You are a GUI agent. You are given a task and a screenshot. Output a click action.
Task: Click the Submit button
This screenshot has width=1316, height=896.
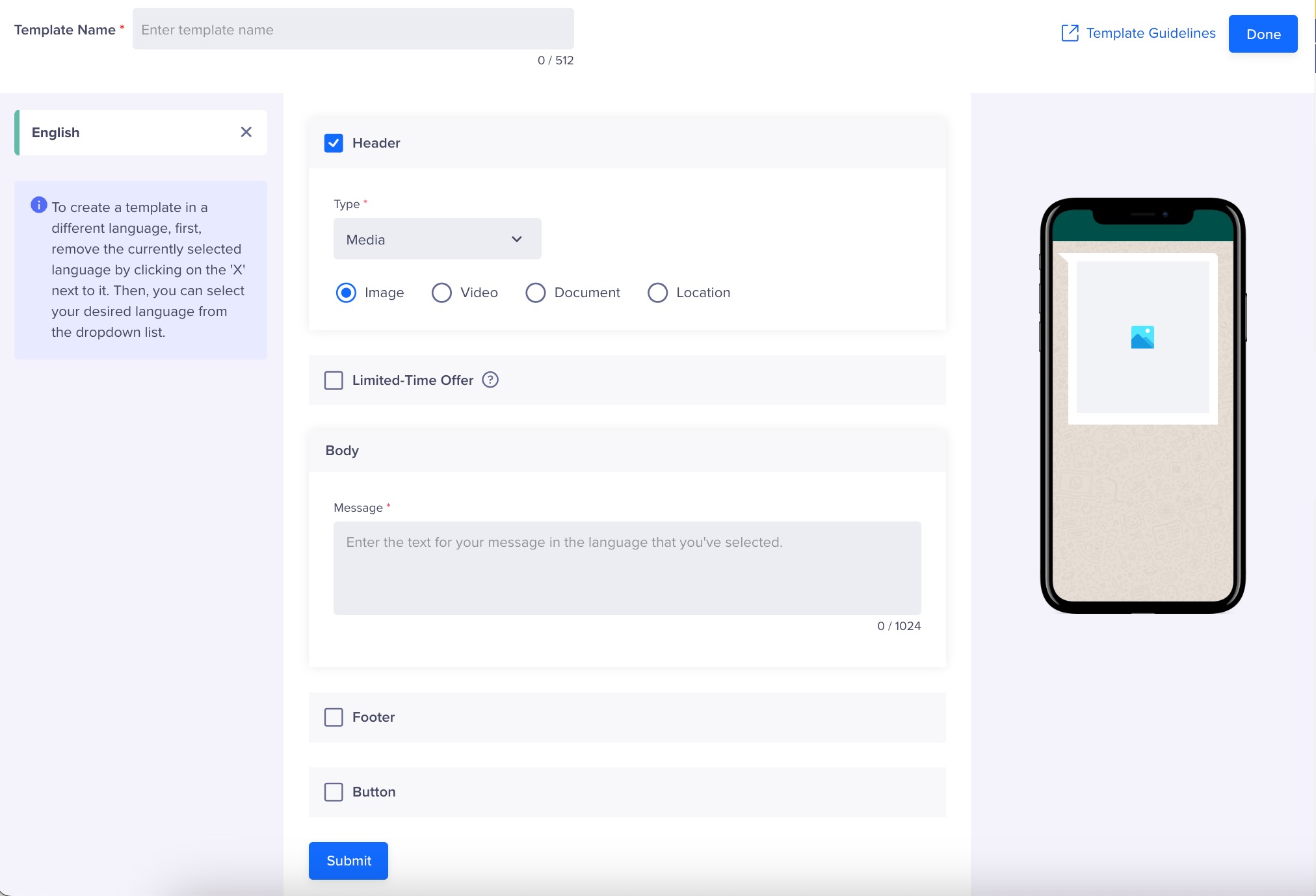coord(348,860)
